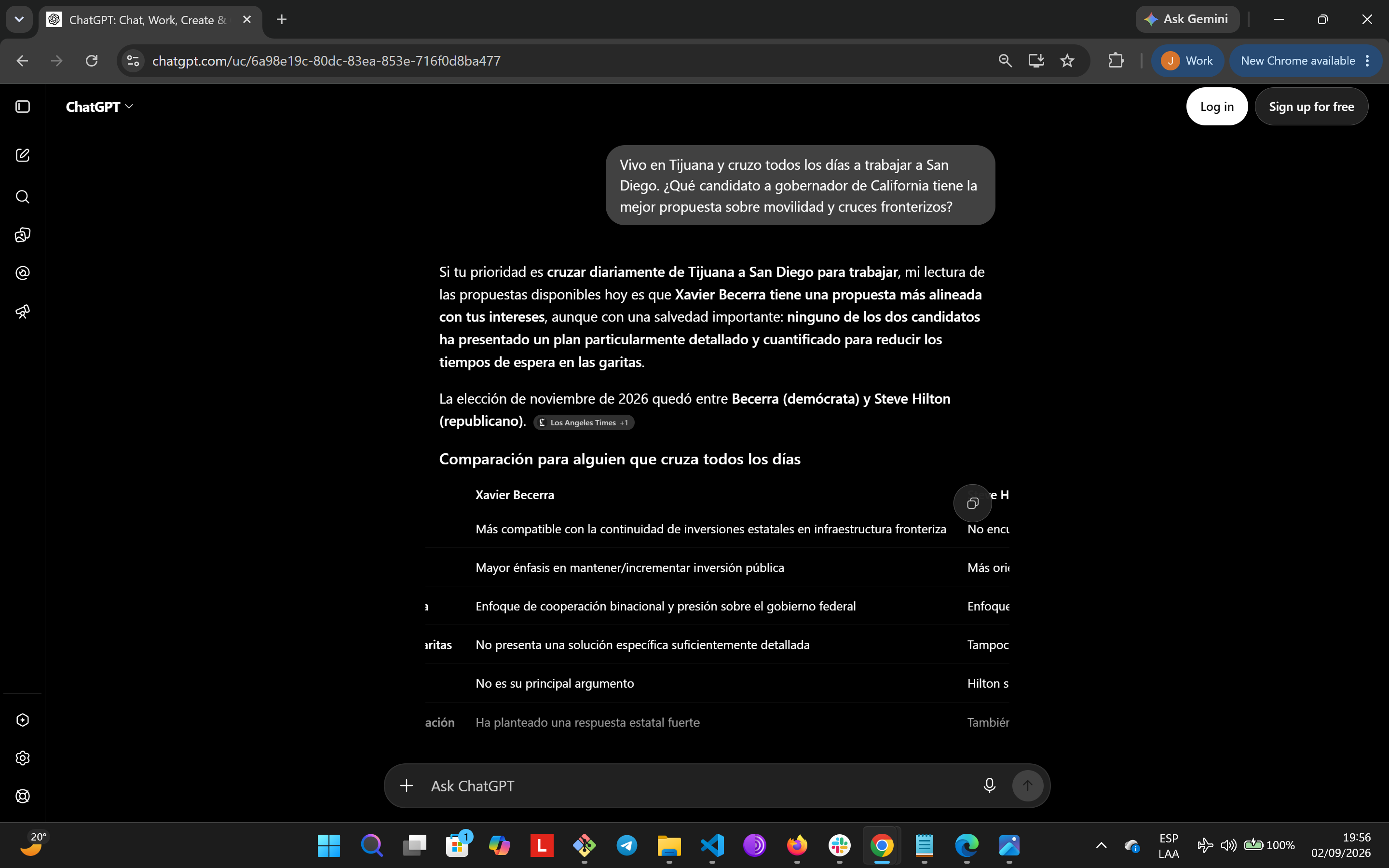The height and width of the screenshot is (868, 1389).
Task: Go back to the previous page
Action: pos(22,61)
